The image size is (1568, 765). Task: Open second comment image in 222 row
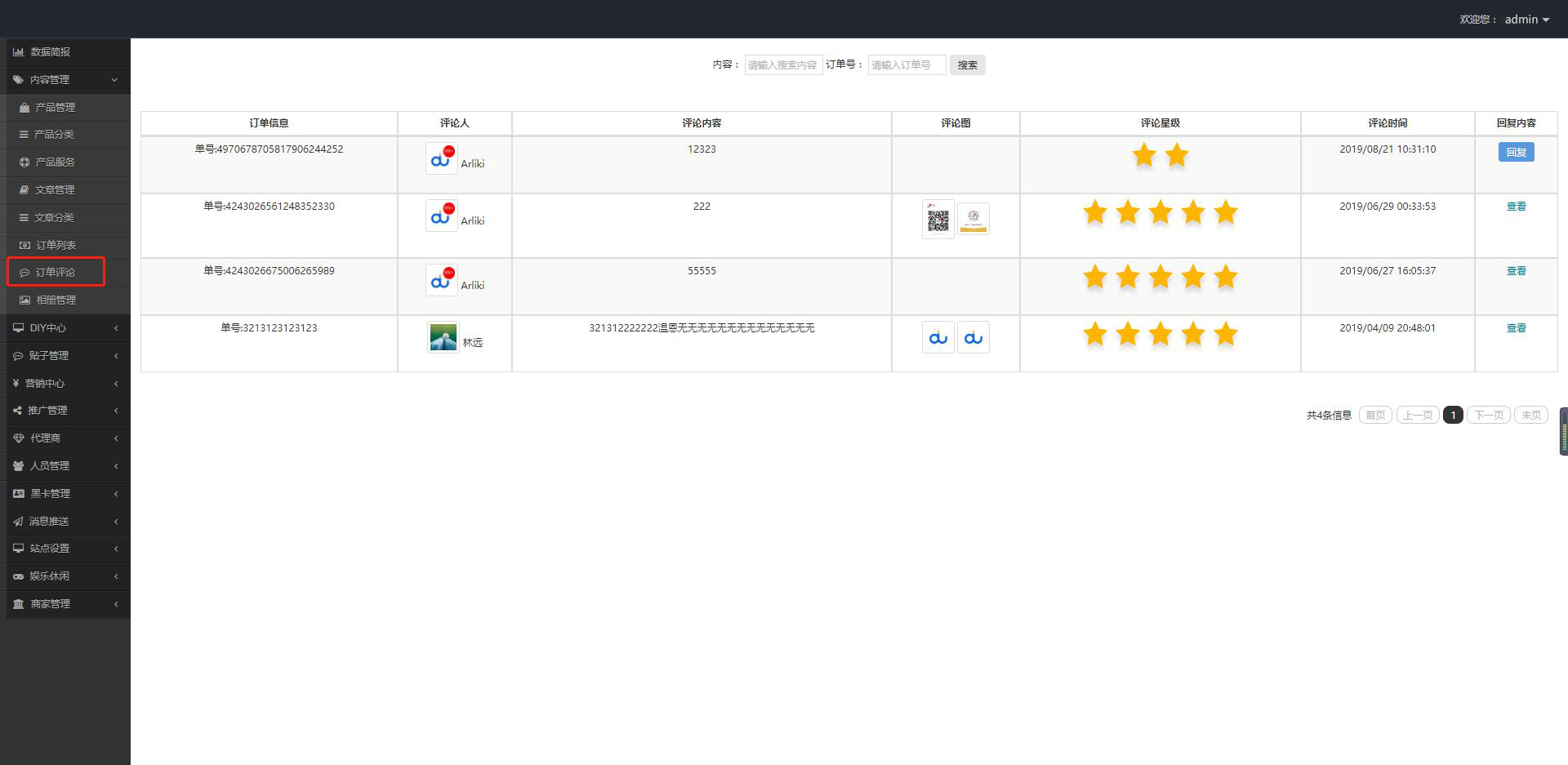(x=973, y=219)
